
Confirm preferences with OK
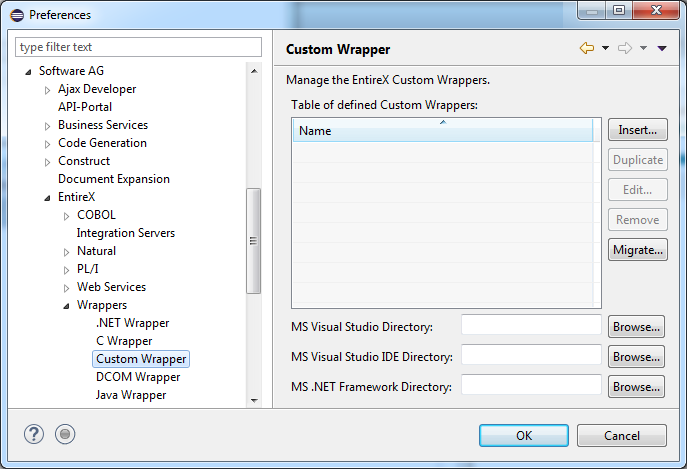524,435
